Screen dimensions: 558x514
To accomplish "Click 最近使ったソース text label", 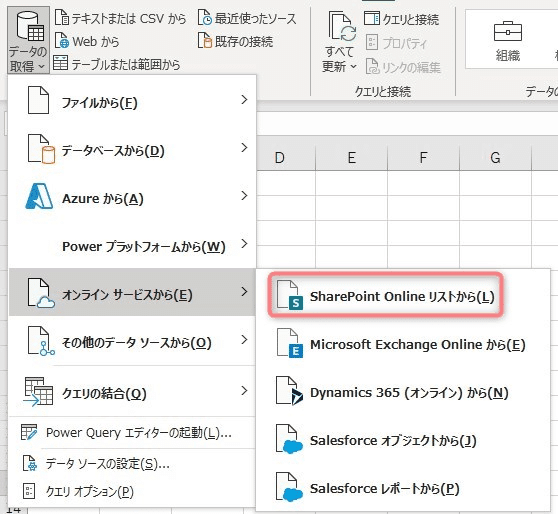I will coord(255,19).
